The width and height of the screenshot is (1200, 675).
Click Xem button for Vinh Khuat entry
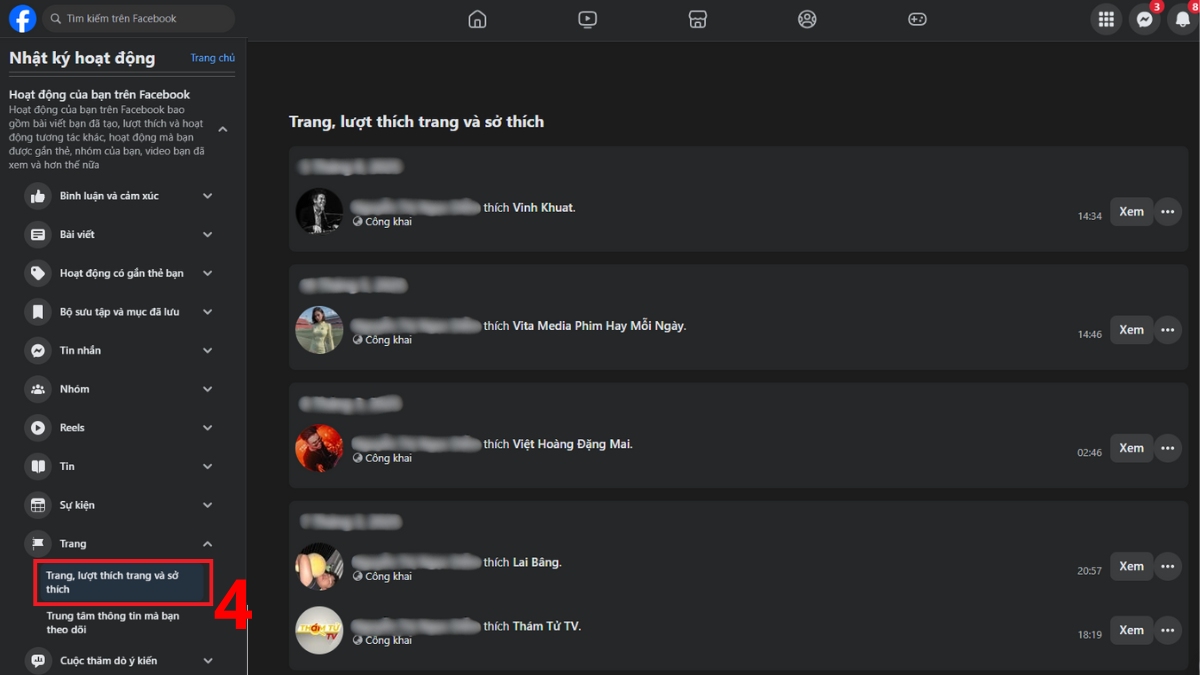tap(1131, 212)
